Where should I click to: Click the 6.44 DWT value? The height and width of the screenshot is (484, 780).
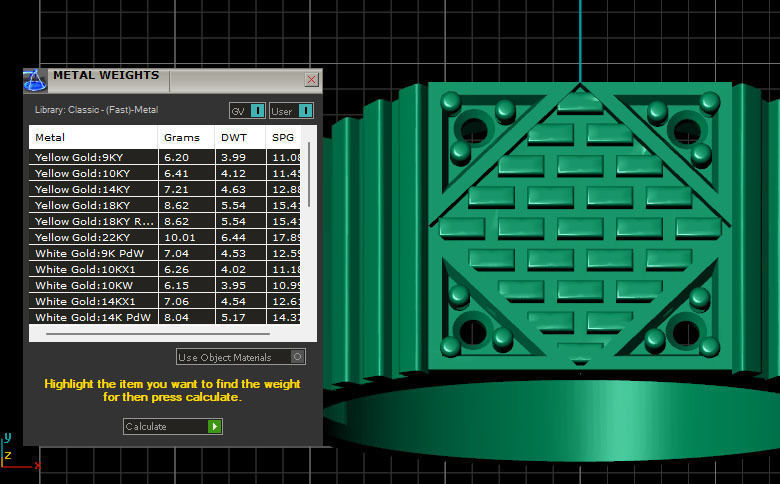(233, 237)
